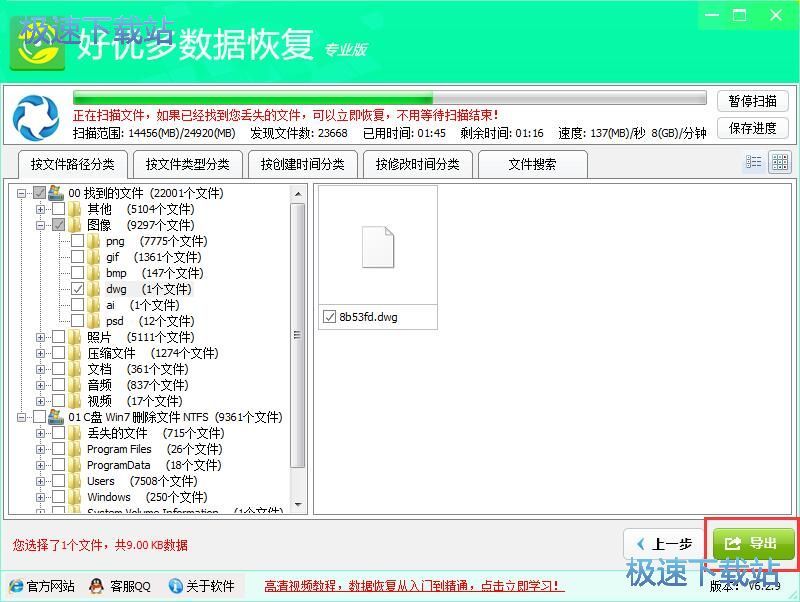
Task: Click the folder icon for psd
Action: point(94,321)
